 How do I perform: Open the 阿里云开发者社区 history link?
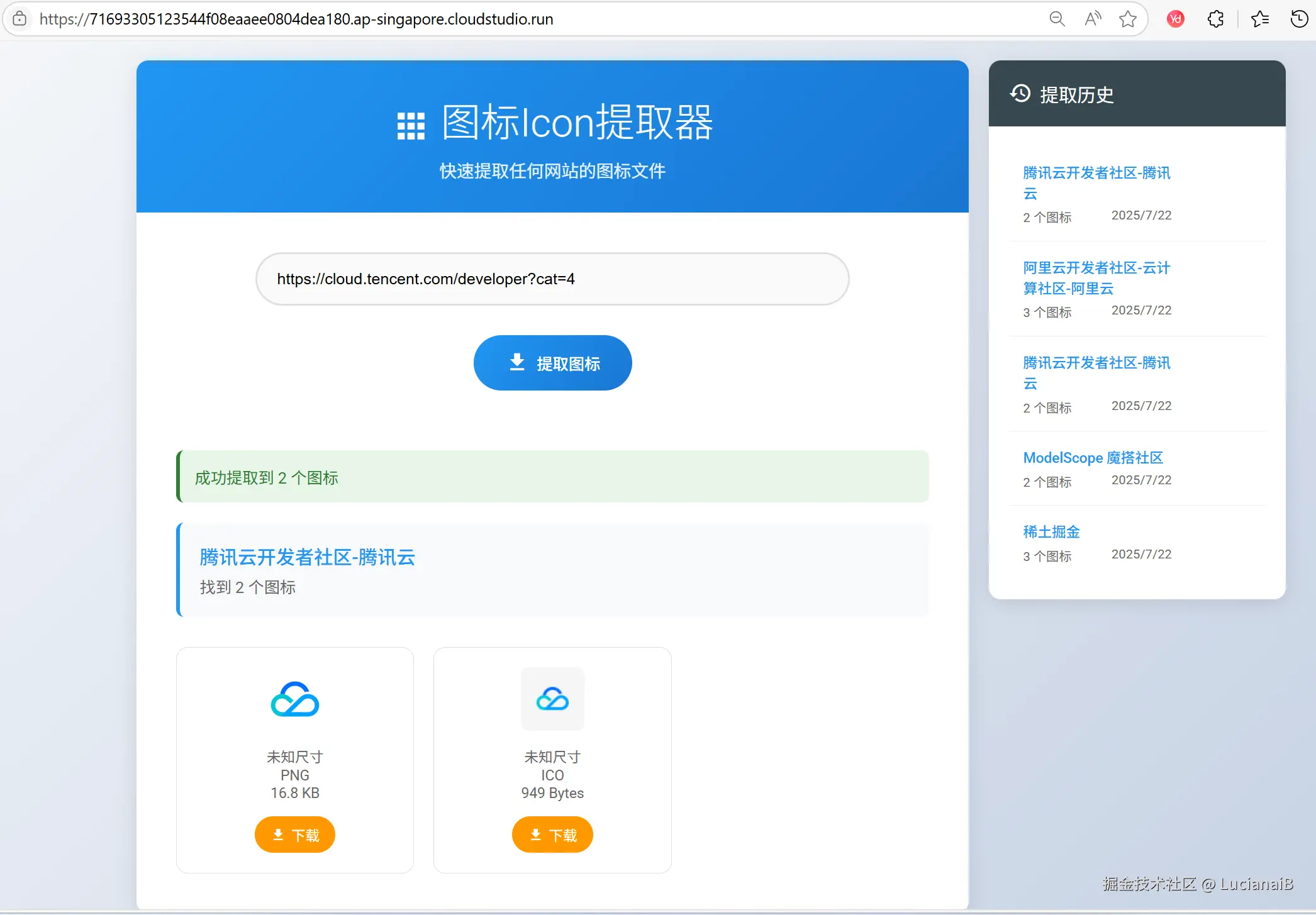[x=1096, y=278]
